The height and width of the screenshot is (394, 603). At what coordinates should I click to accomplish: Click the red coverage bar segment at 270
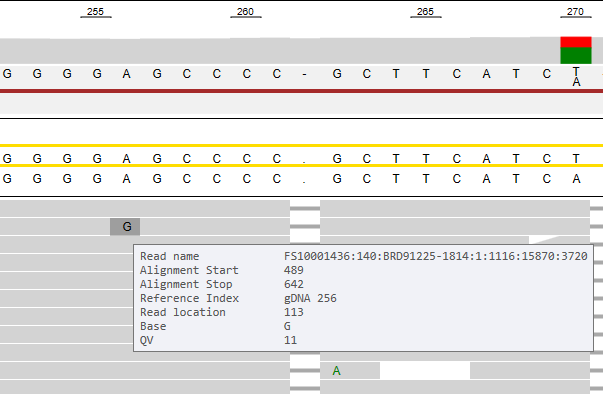point(576,42)
